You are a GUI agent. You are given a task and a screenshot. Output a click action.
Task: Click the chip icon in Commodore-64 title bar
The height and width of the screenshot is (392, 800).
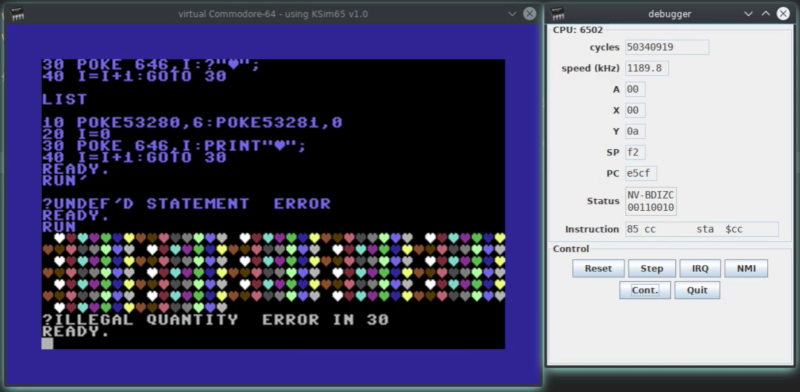coord(18,14)
